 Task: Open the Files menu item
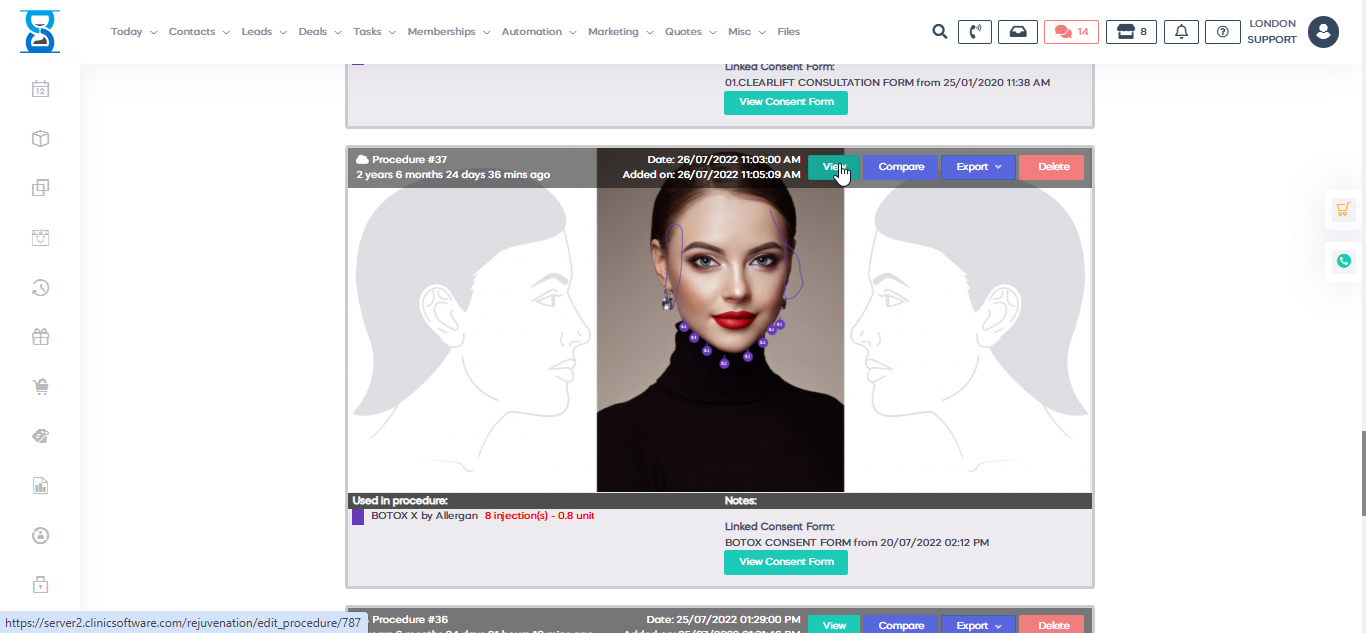click(x=788, y=32)
